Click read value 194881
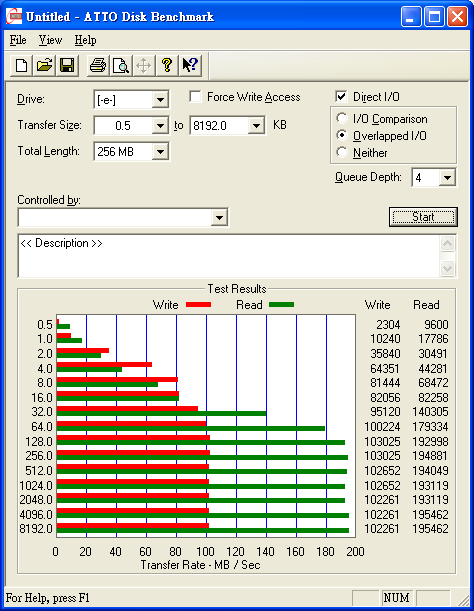474x611 pixels. [430, 456]
